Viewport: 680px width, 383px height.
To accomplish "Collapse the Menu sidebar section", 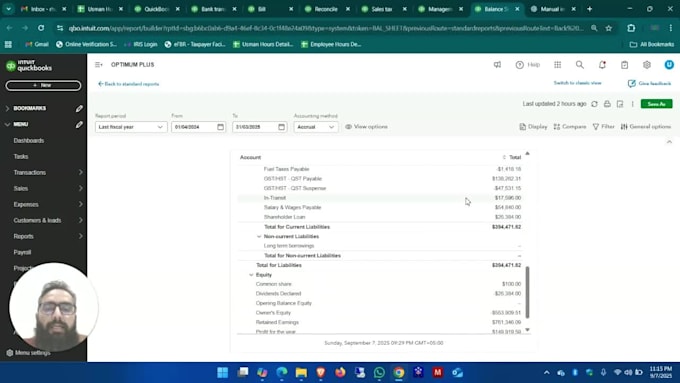I will coord(7,124).
